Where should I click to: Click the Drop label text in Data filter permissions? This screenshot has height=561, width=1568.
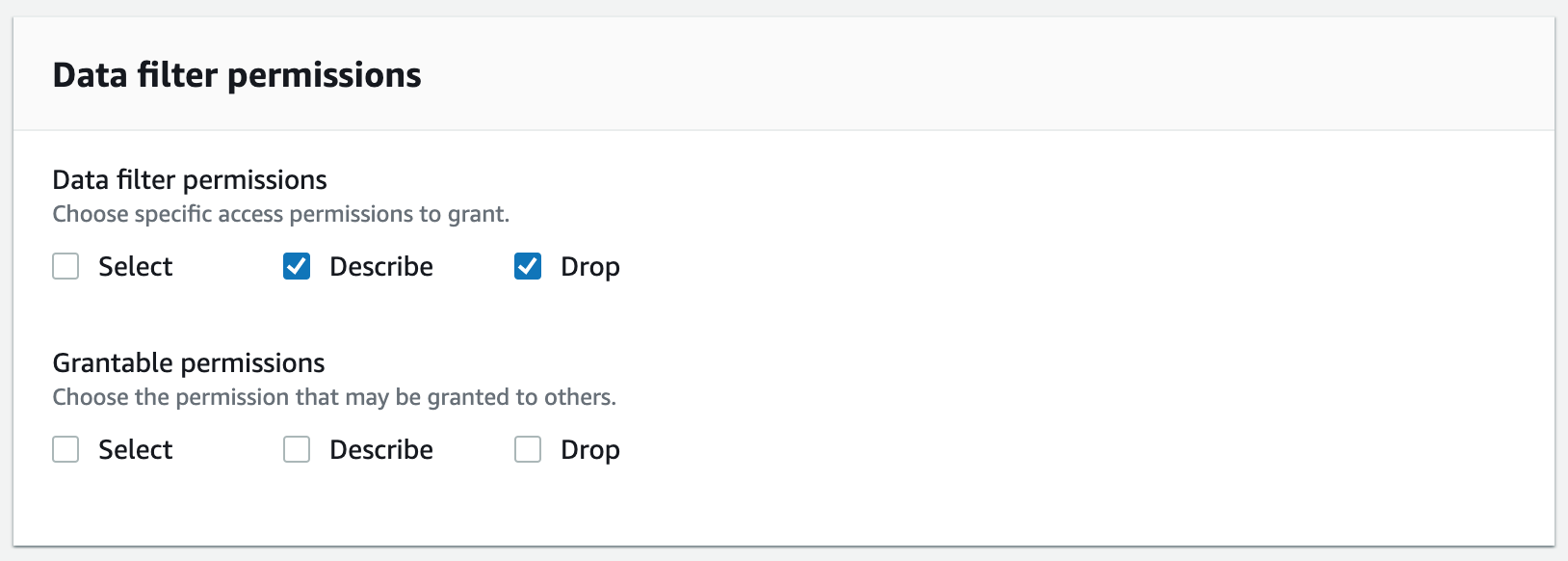click(x=589, y=267)
